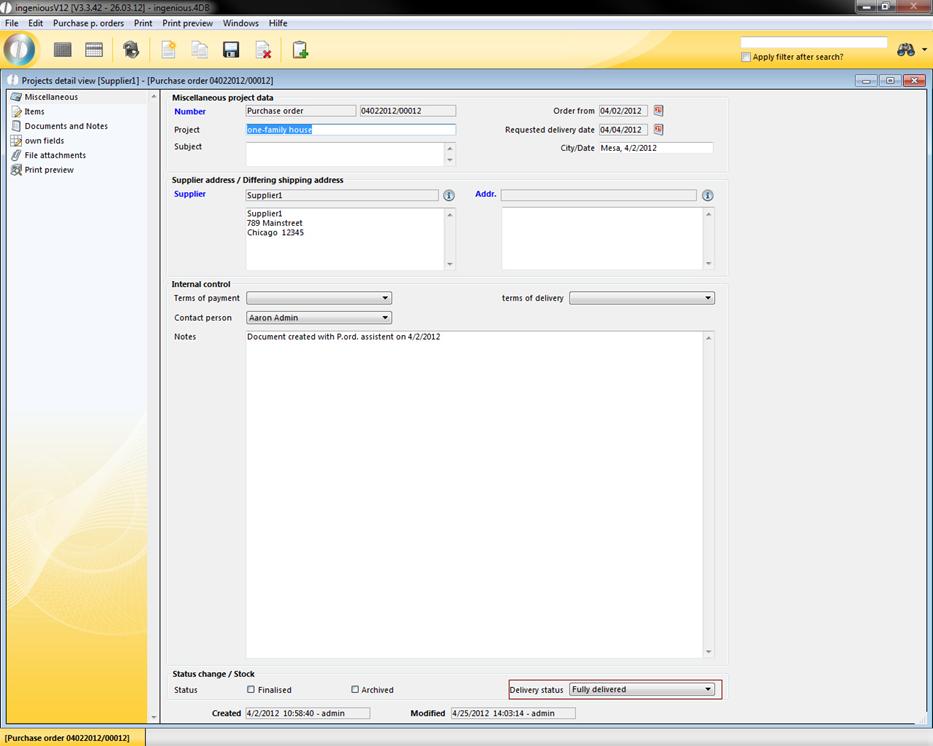Enable the Finalised checkbox
This screenshot has height=746, width=933.
click(x=251, y=690)
